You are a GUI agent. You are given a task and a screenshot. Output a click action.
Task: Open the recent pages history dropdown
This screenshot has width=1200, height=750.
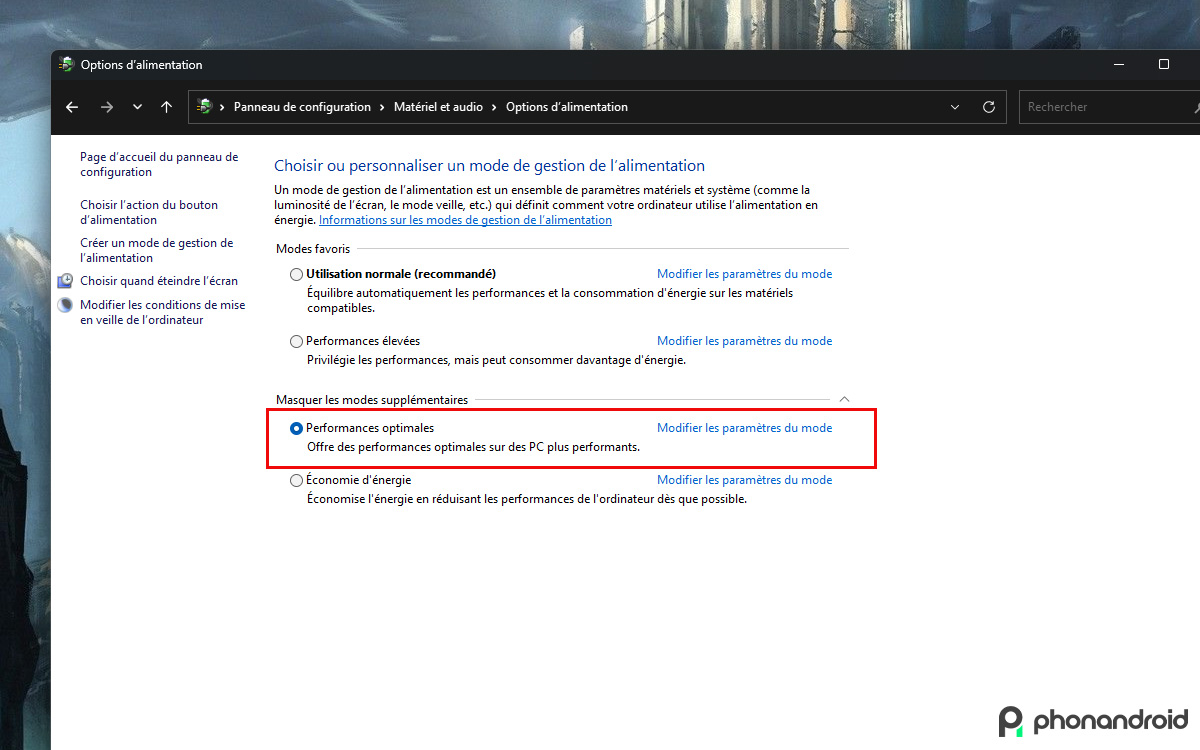[x=137, y=107]
